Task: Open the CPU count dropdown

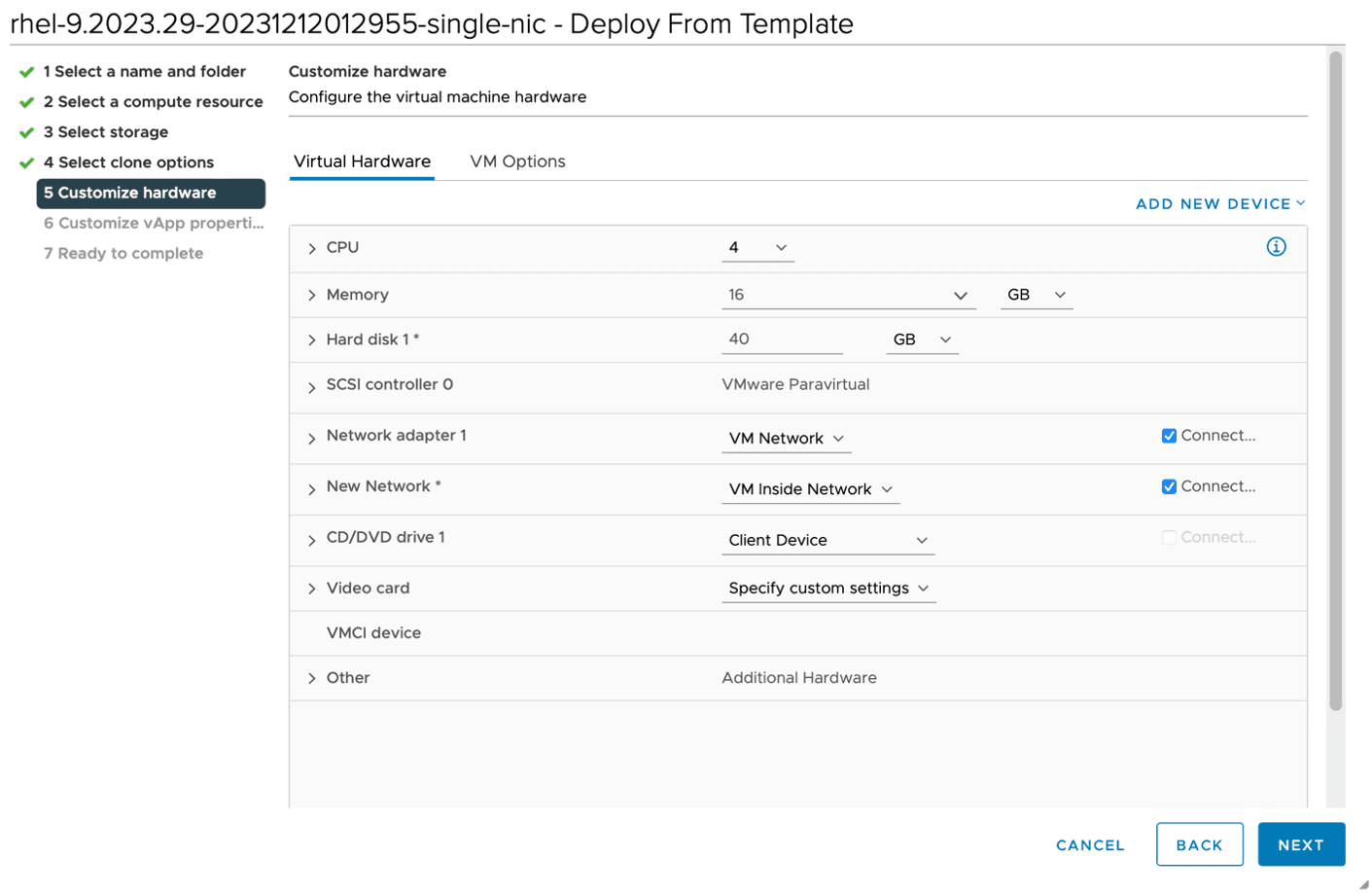Action: (x=757, y=248)
